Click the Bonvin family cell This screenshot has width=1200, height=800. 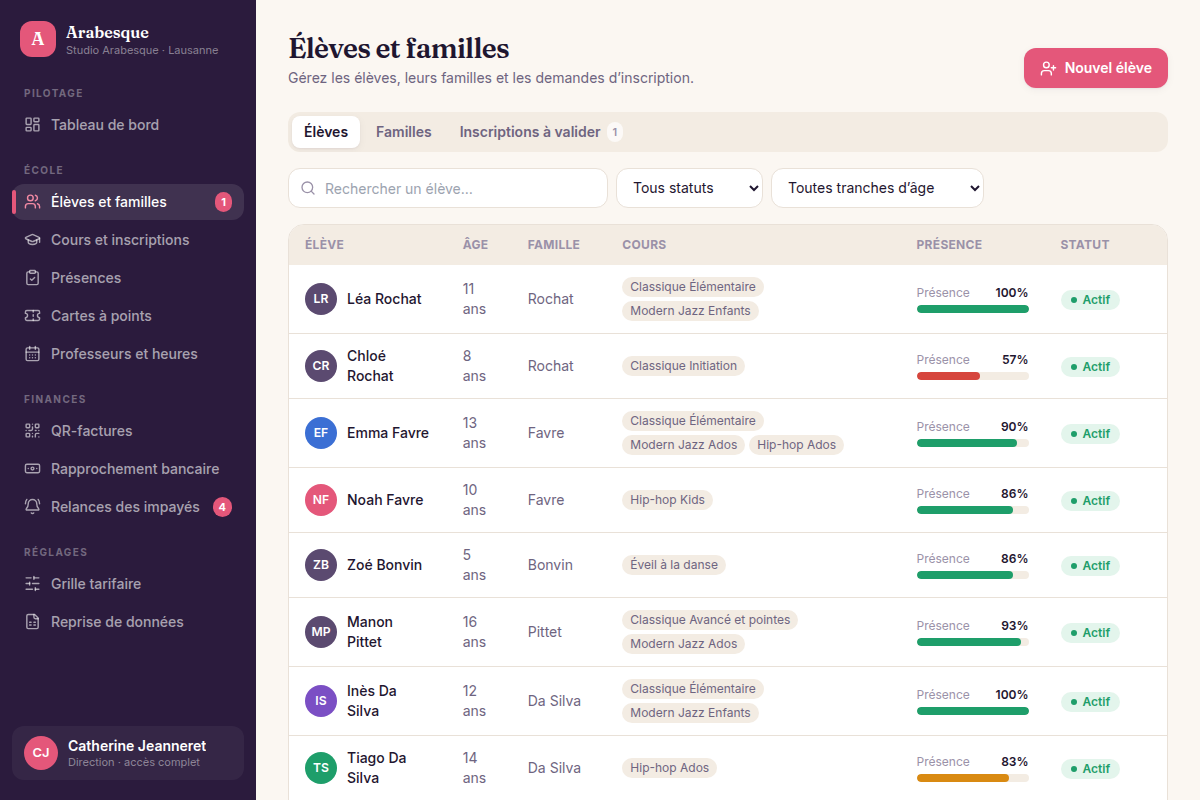(x=550, y=565)
